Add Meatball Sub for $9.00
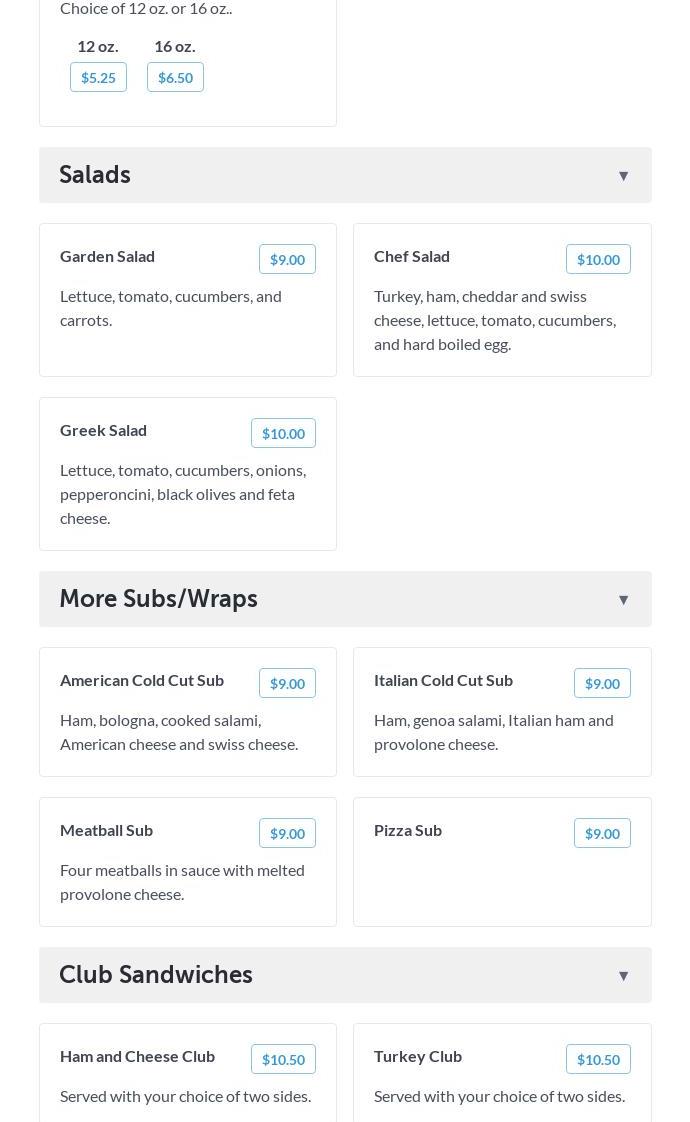690x1122 pixels. click(287, 834)
